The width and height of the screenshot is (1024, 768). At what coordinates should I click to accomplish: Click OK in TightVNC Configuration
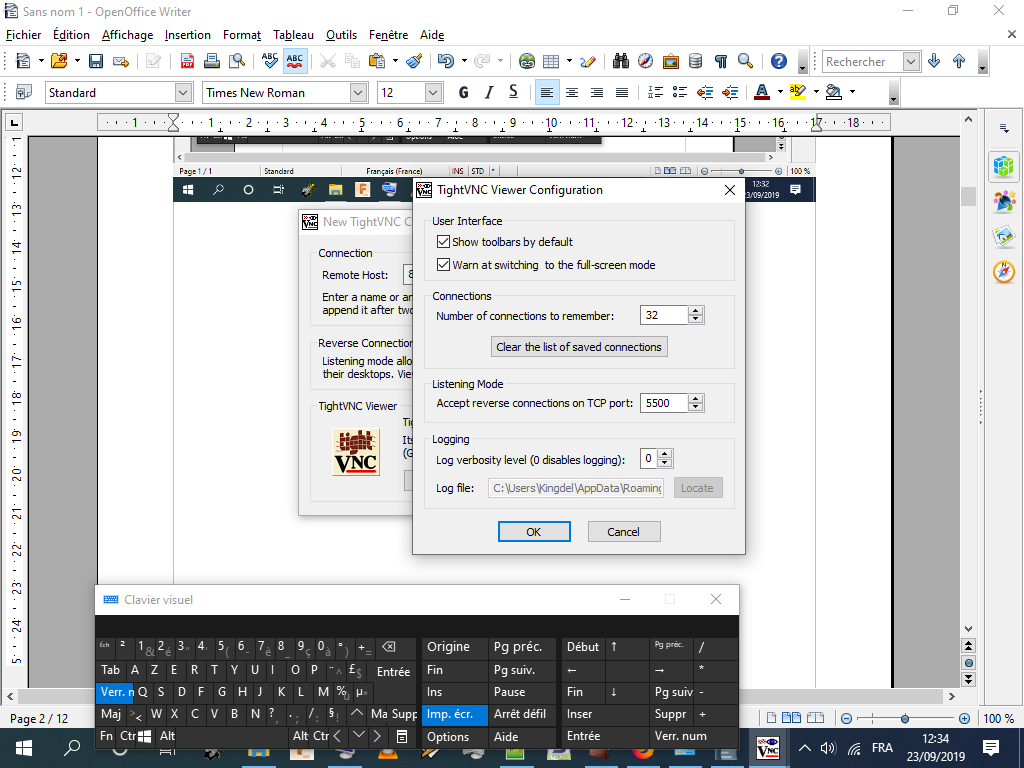(534, 532)
